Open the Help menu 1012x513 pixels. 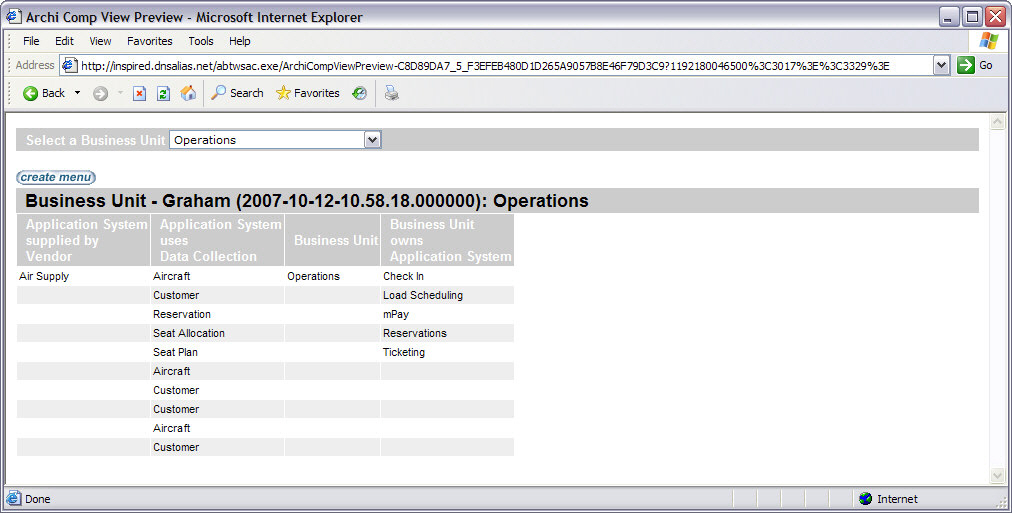(x=239, y=41)
